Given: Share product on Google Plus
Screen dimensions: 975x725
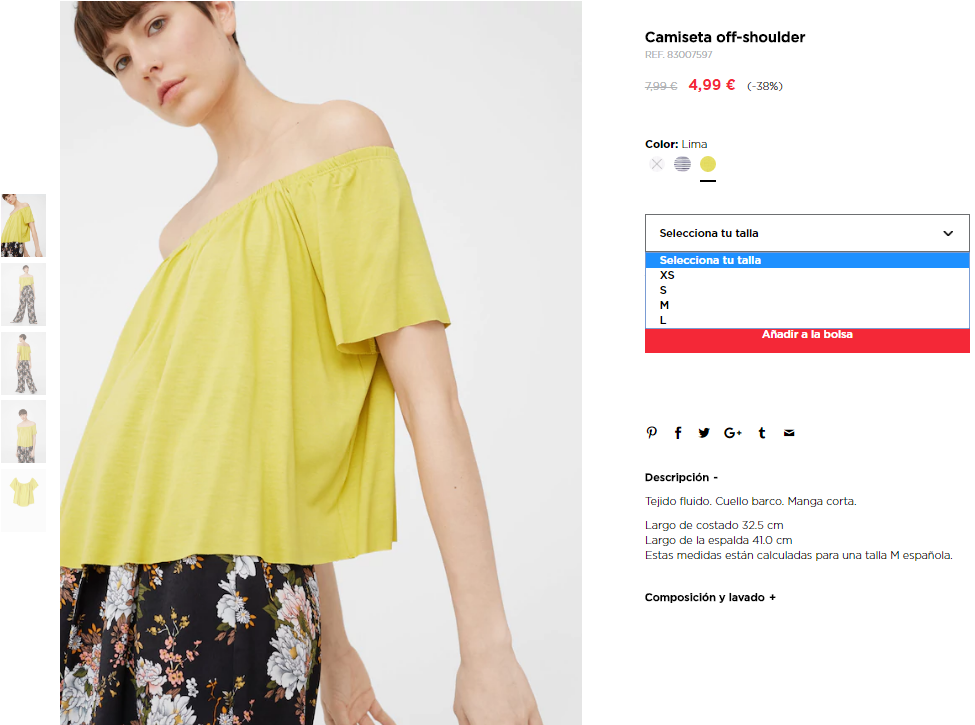Looking at the screenshot, I should click(732, 433).
